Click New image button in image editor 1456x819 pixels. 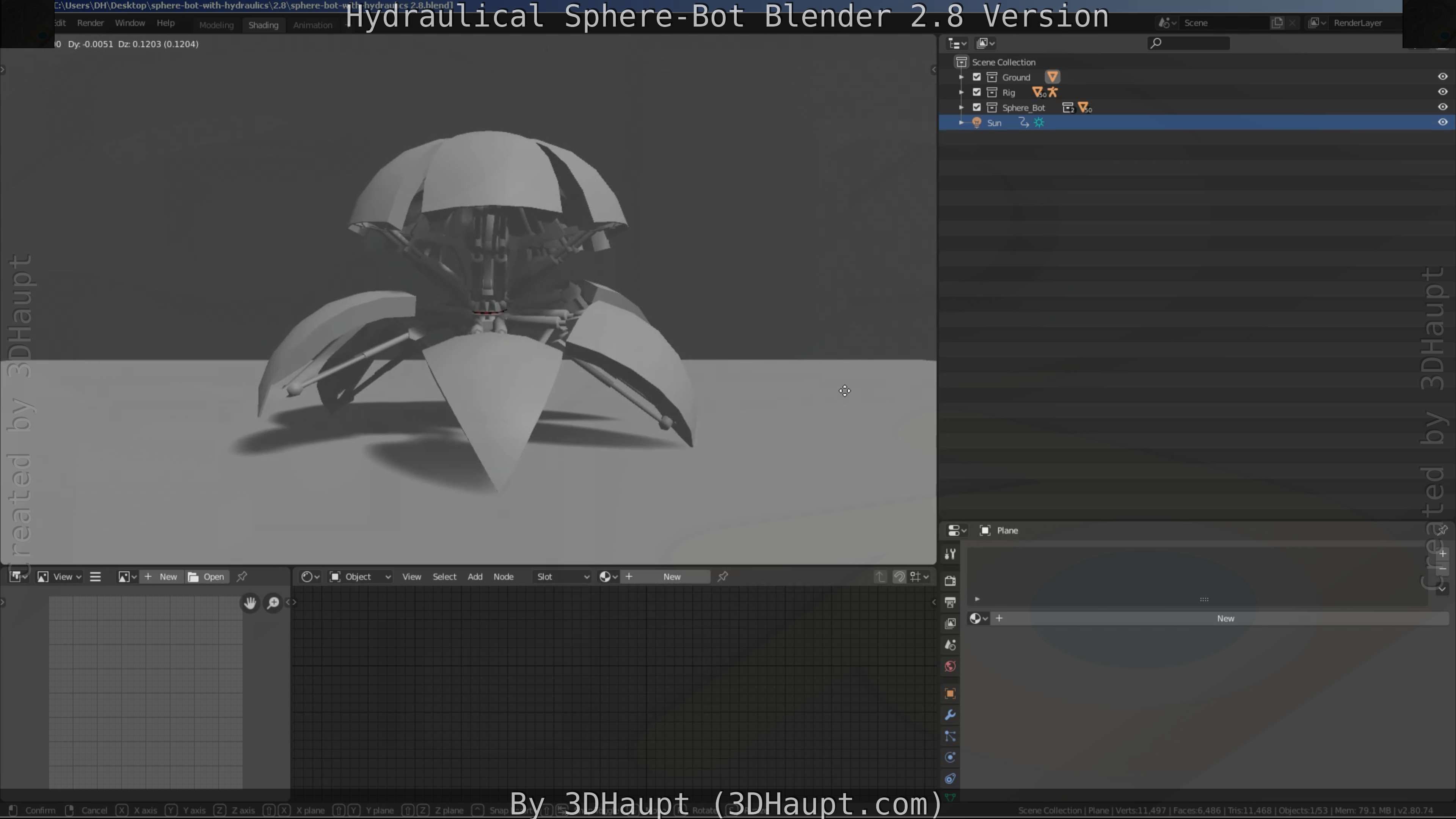click(161, 576)
